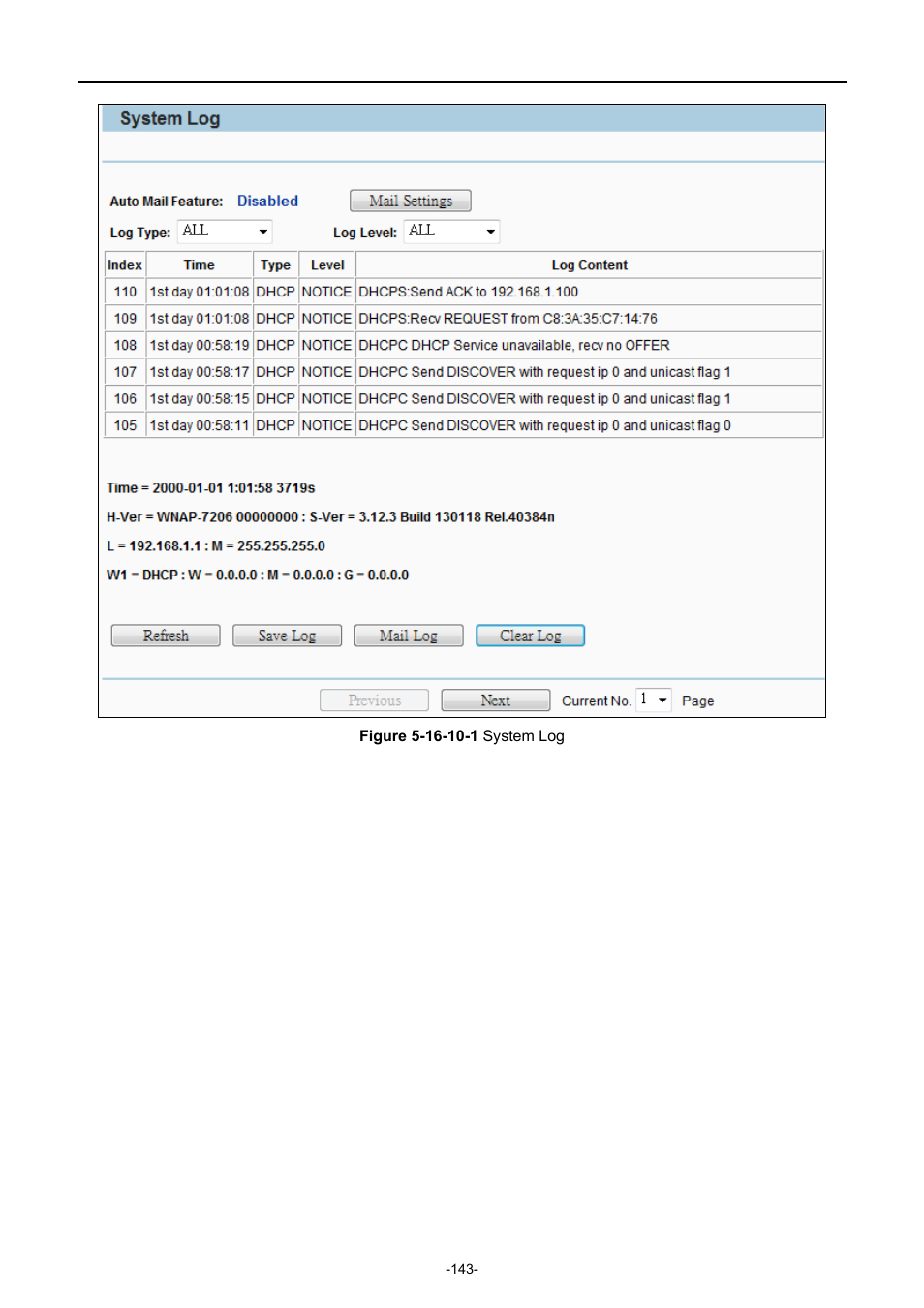Click the Refresh button

pos(166,636)
